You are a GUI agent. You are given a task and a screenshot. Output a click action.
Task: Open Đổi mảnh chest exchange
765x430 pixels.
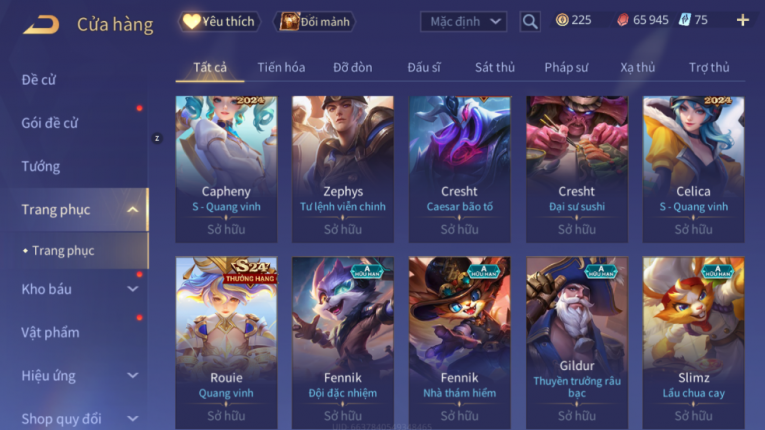pyautogui.click(x=316, y=21)
